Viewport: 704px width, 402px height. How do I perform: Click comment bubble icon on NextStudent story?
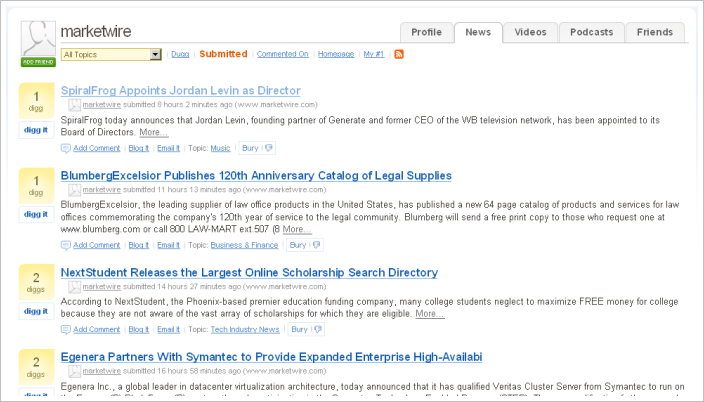pyautogui.click(x=66, y=330)
